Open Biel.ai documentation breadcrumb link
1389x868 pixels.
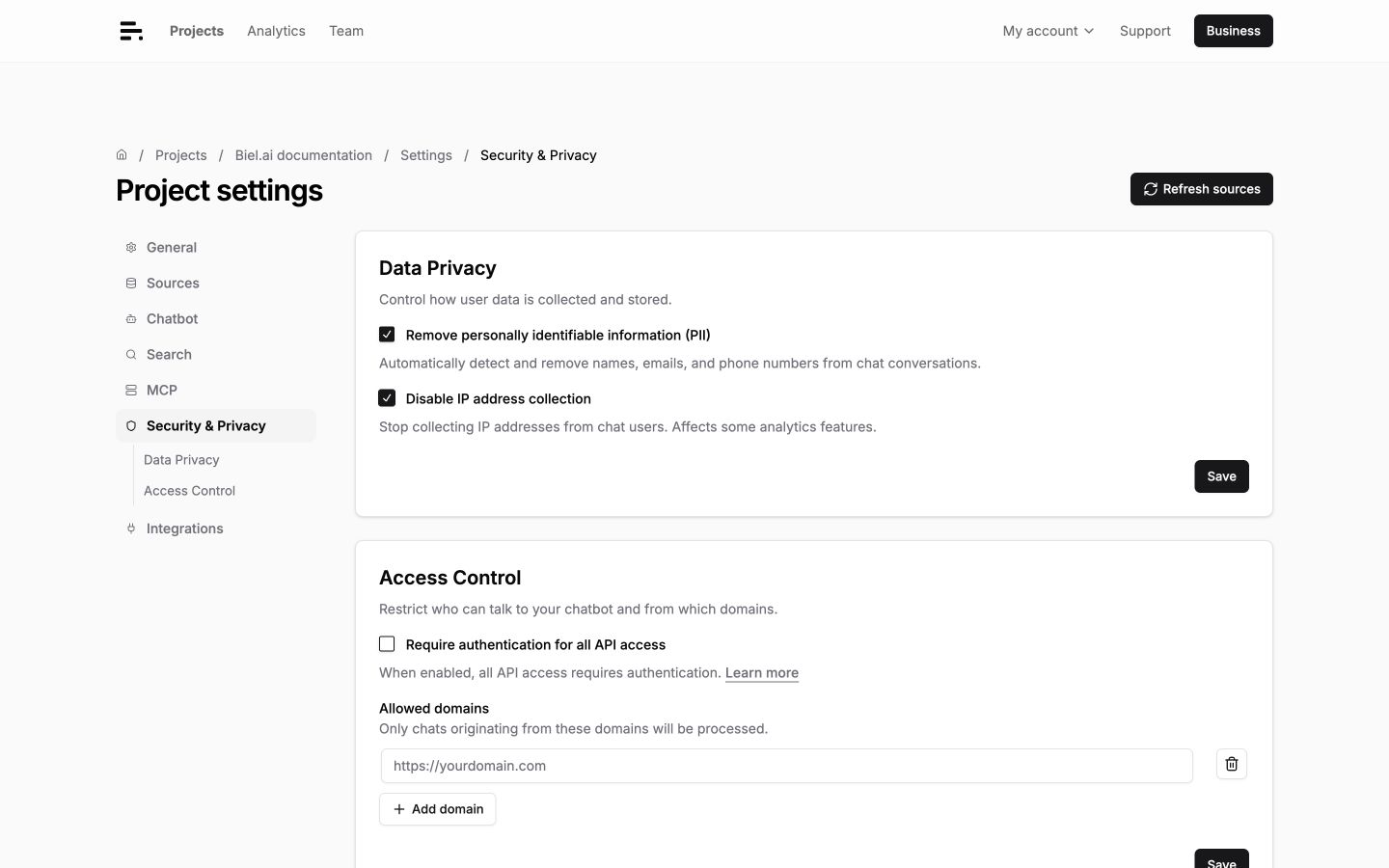pyautogui.click(x=304, y=155)
